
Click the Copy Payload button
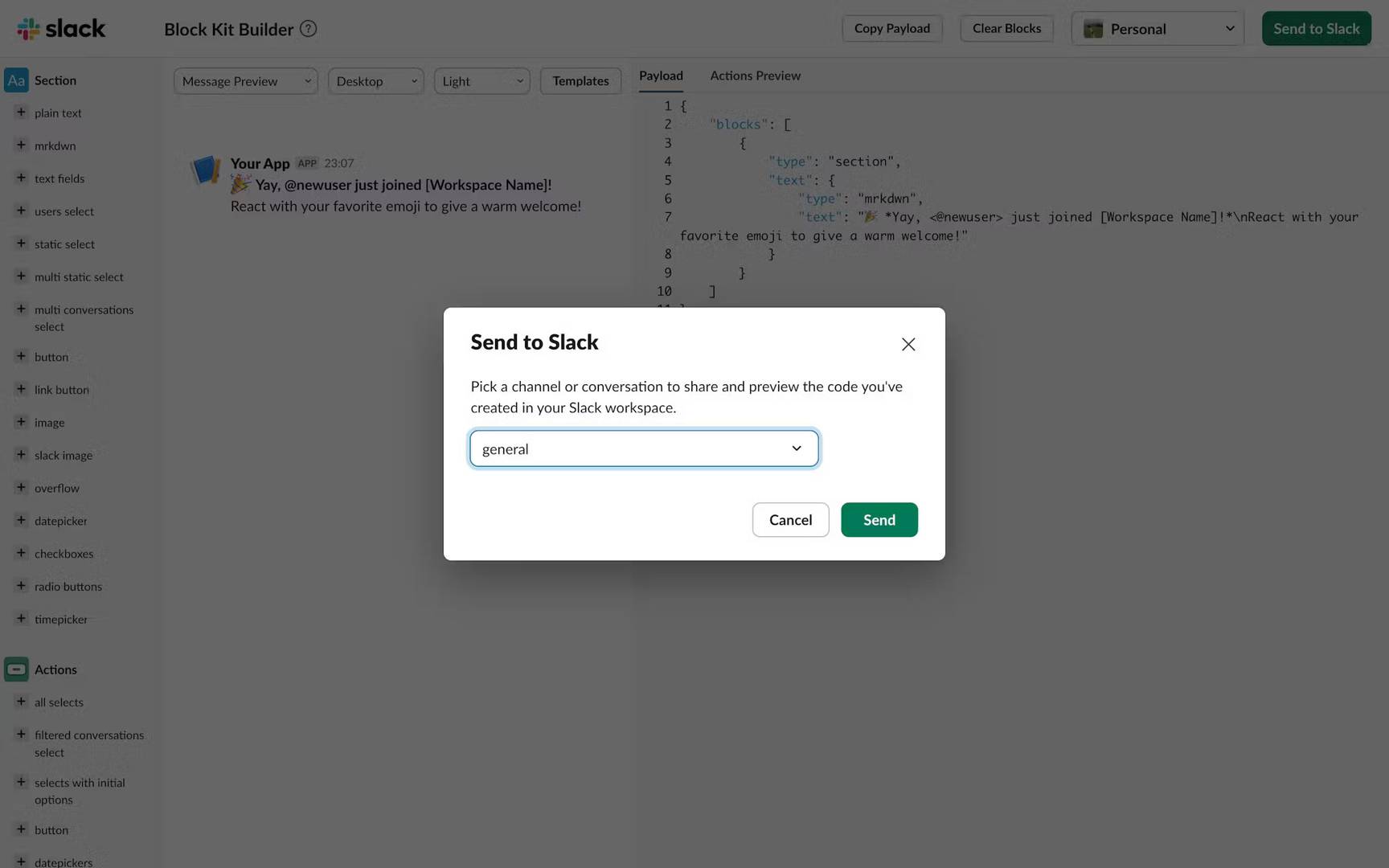892,29
